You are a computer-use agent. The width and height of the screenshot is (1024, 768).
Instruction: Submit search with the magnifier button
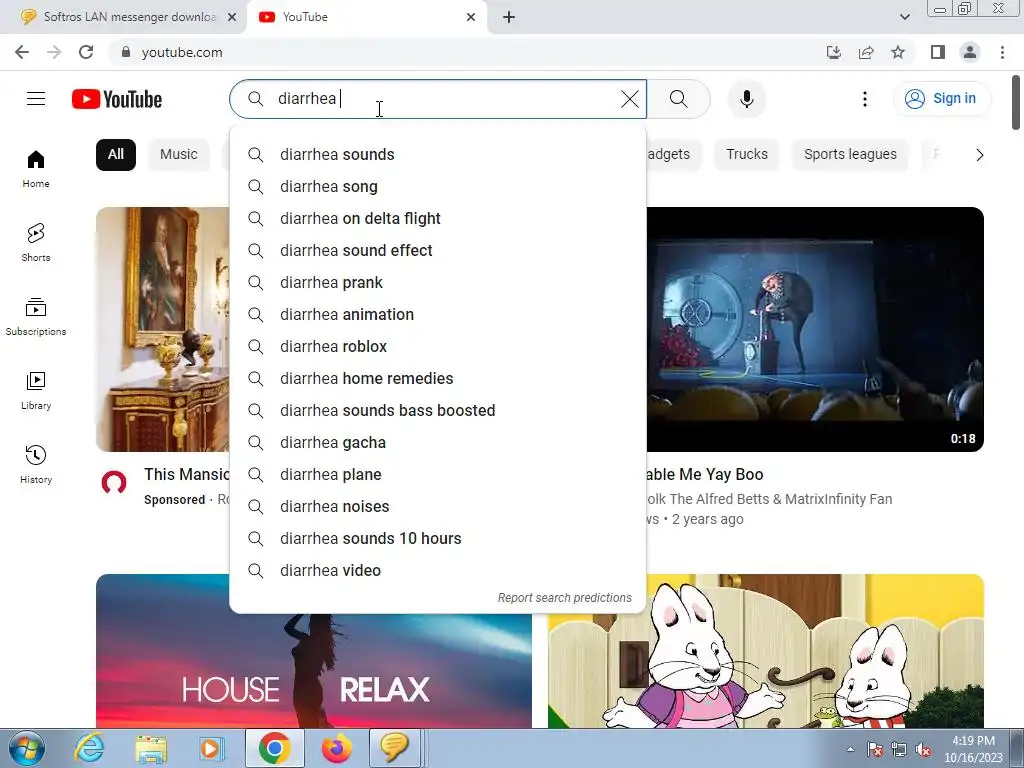(x=679, y=99)
